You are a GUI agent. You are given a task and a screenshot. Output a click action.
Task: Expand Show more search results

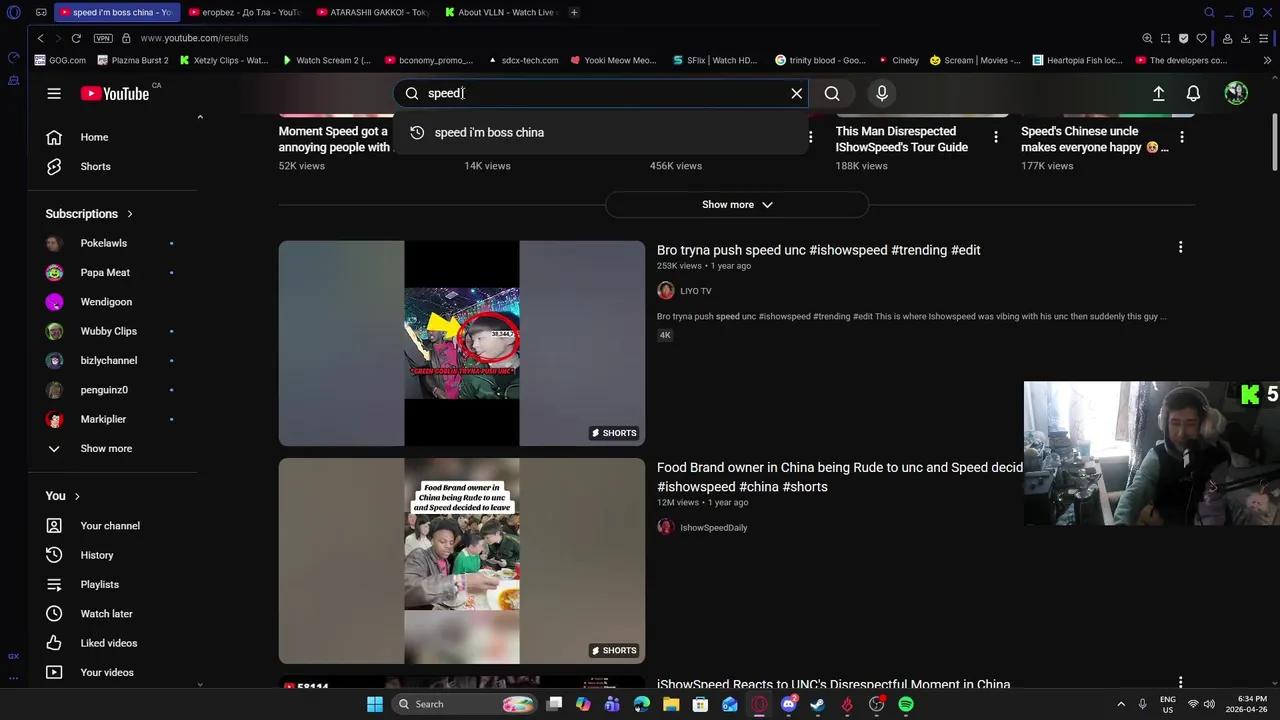[x=737, y=204]
